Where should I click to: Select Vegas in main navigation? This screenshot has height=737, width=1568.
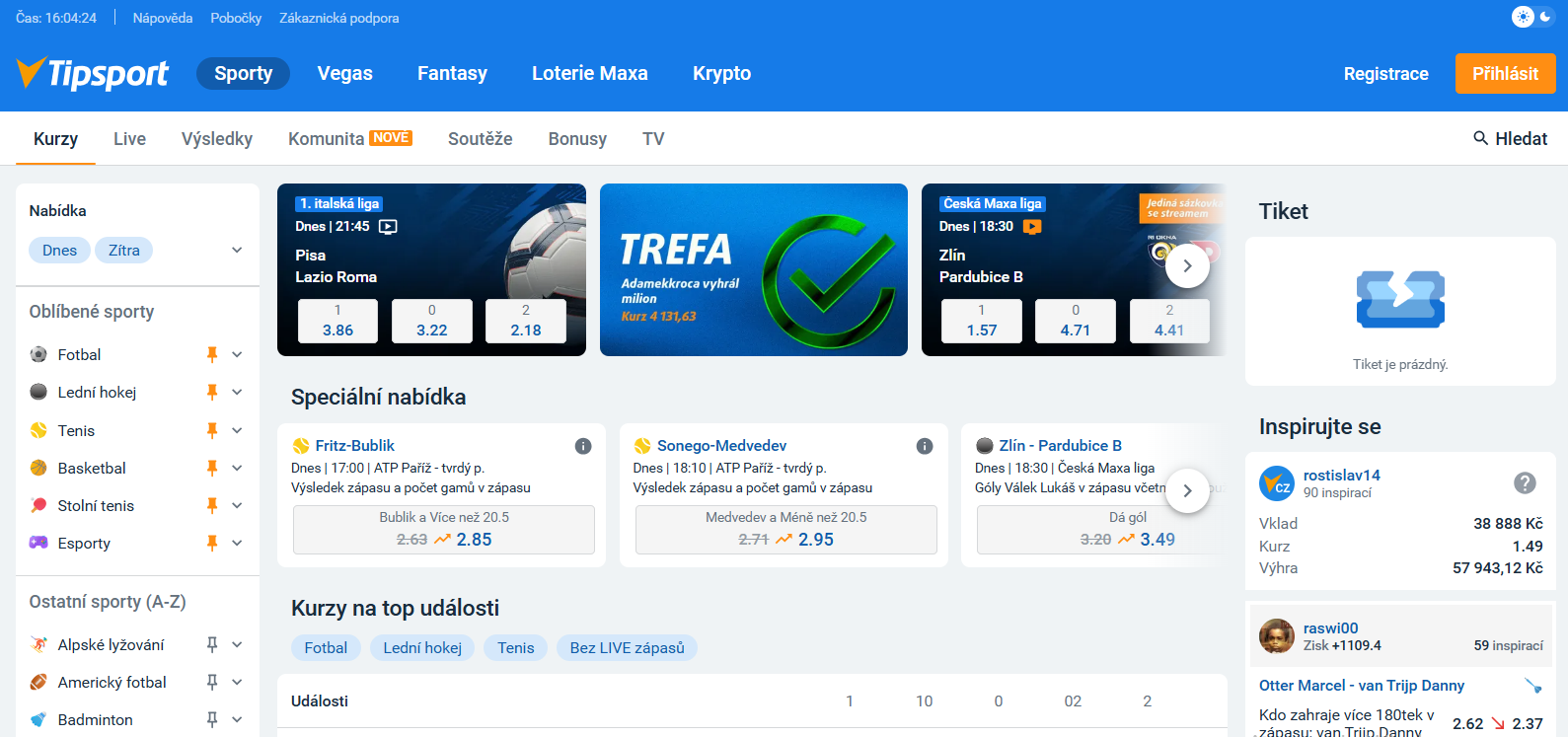(344, 73)
